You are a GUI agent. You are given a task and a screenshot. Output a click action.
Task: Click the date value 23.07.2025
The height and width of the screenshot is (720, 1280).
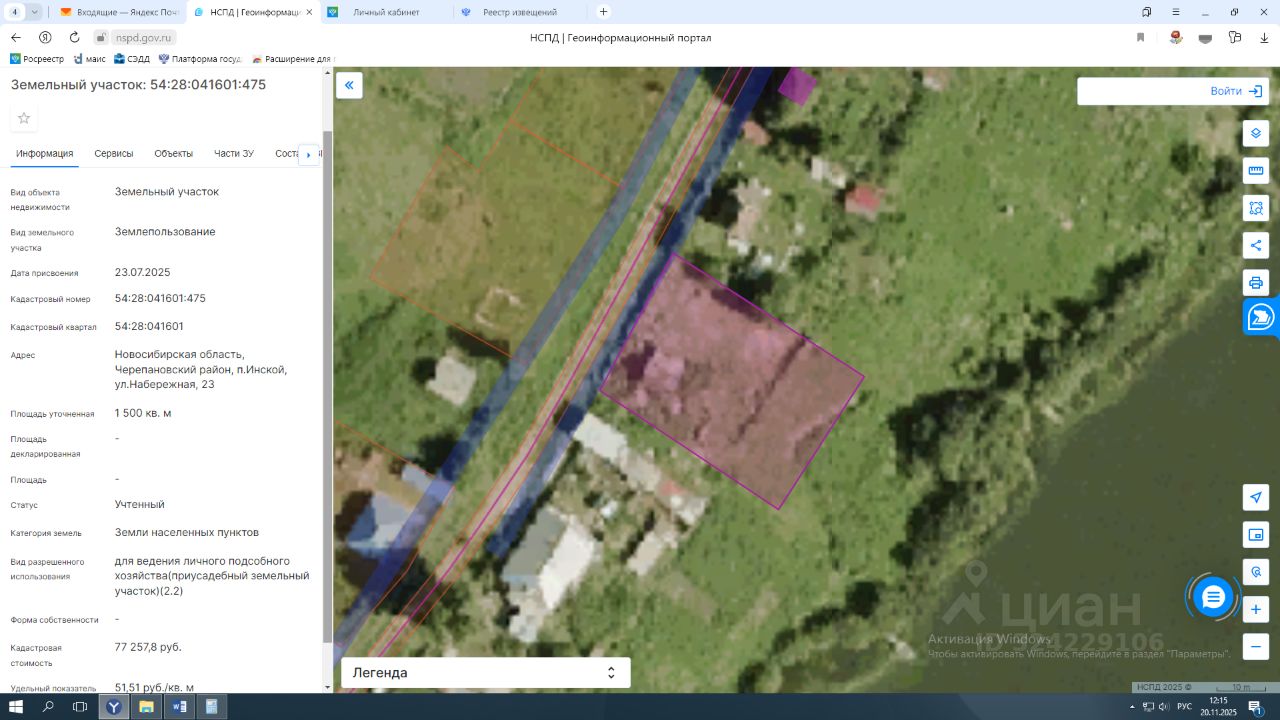143,272
